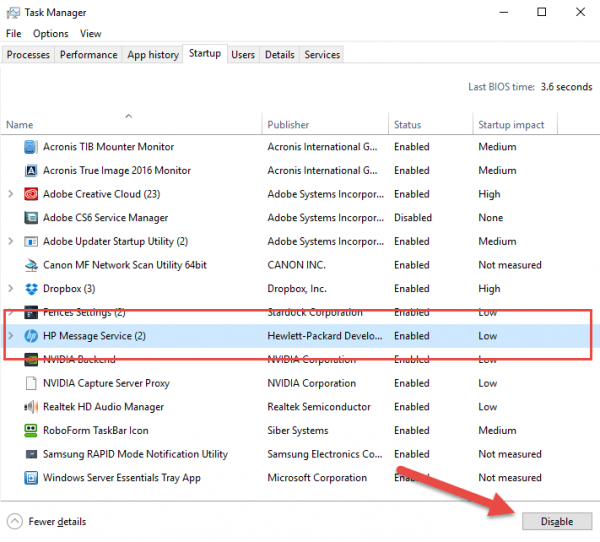This screenshot has width=600, height=542.
Task: Click the Disabled status of Adobe CS6 row
Action: (413, 217)
